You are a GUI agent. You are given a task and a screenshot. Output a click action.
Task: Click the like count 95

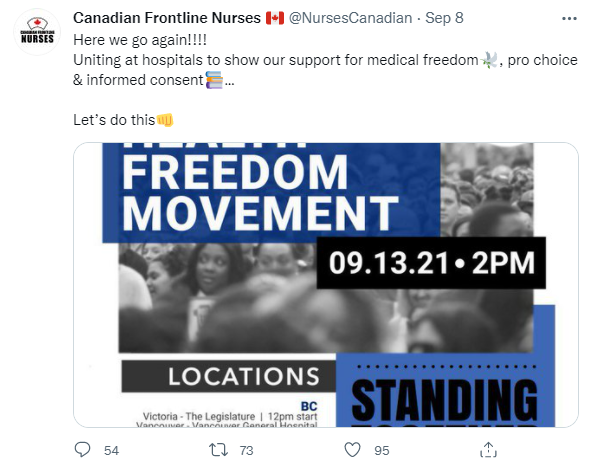382,450
